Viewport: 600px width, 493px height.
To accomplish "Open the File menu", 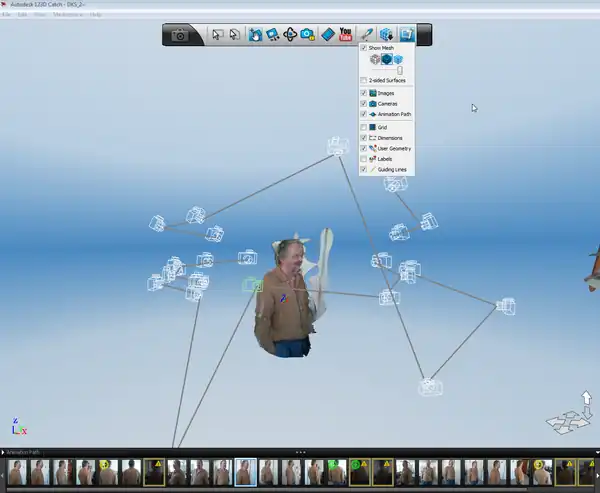I will [7, 15].
